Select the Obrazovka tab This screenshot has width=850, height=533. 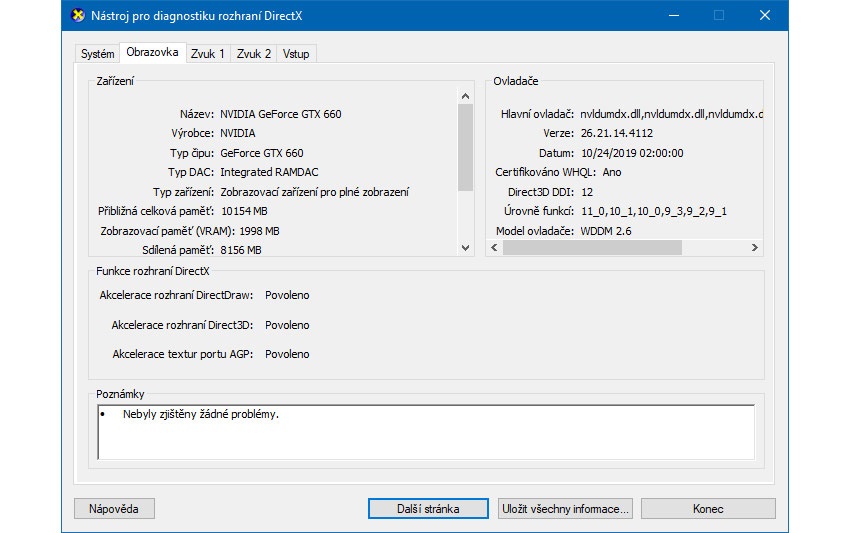pos(152,52)
